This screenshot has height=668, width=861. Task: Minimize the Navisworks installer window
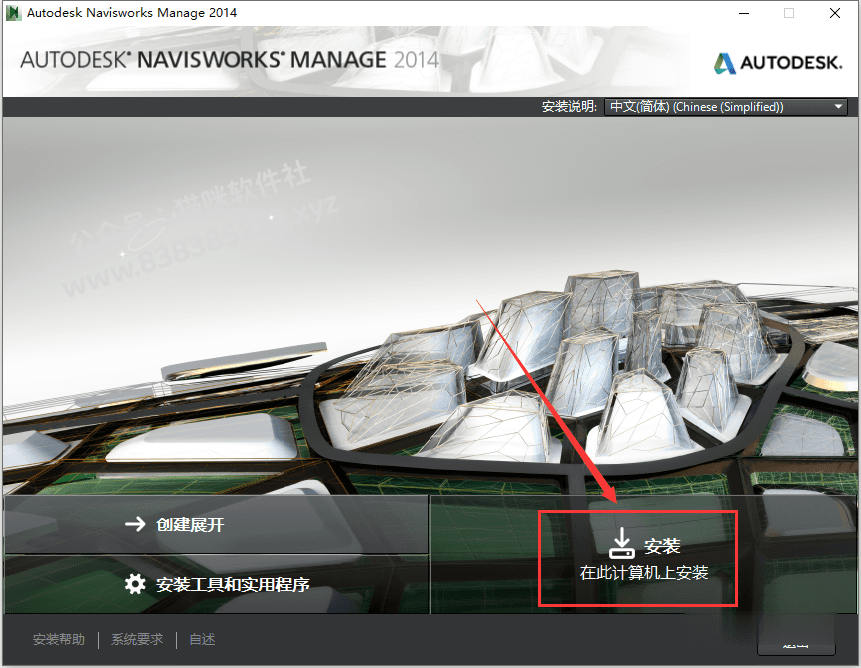click(x=744, y=13)
